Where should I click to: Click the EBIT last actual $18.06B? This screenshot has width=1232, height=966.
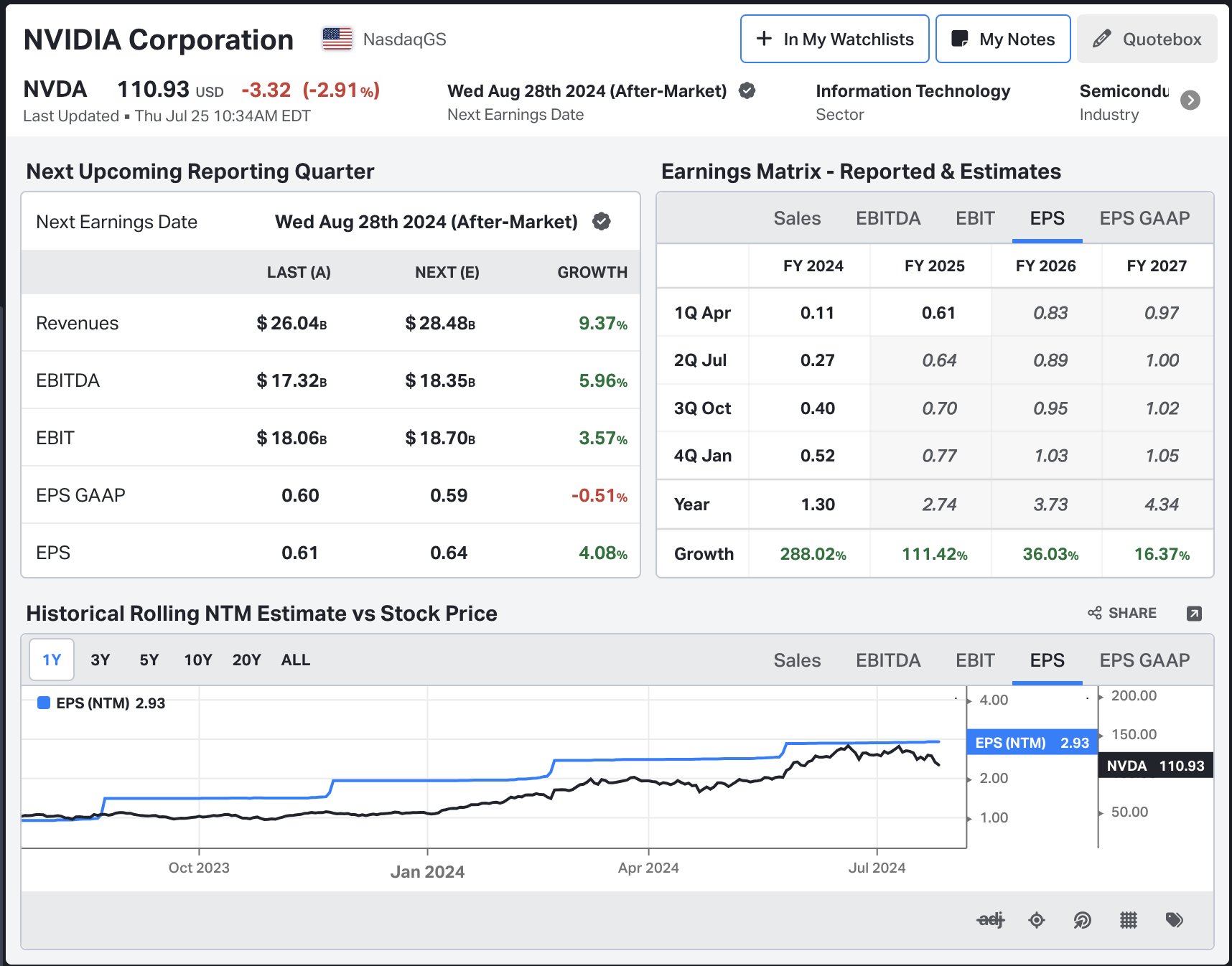tap(291, 438)
